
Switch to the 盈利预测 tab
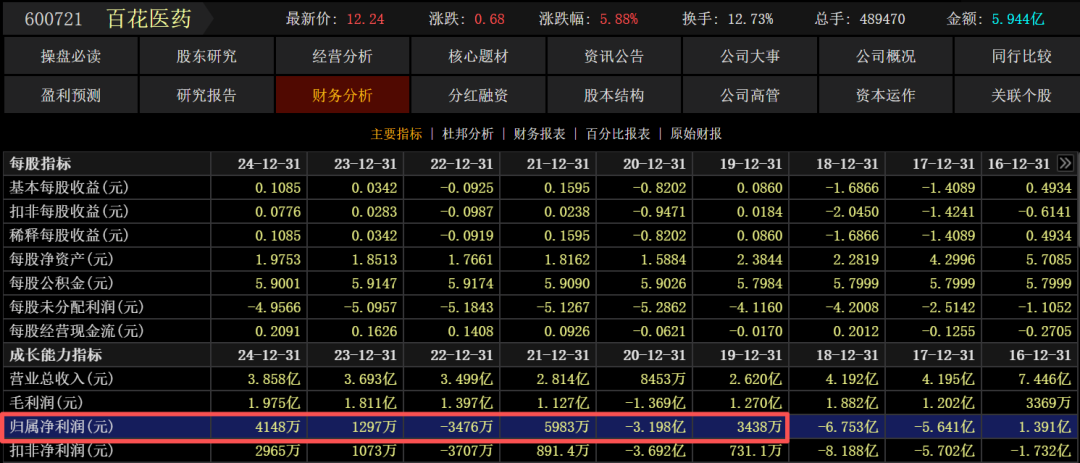(x=71, y=96)
